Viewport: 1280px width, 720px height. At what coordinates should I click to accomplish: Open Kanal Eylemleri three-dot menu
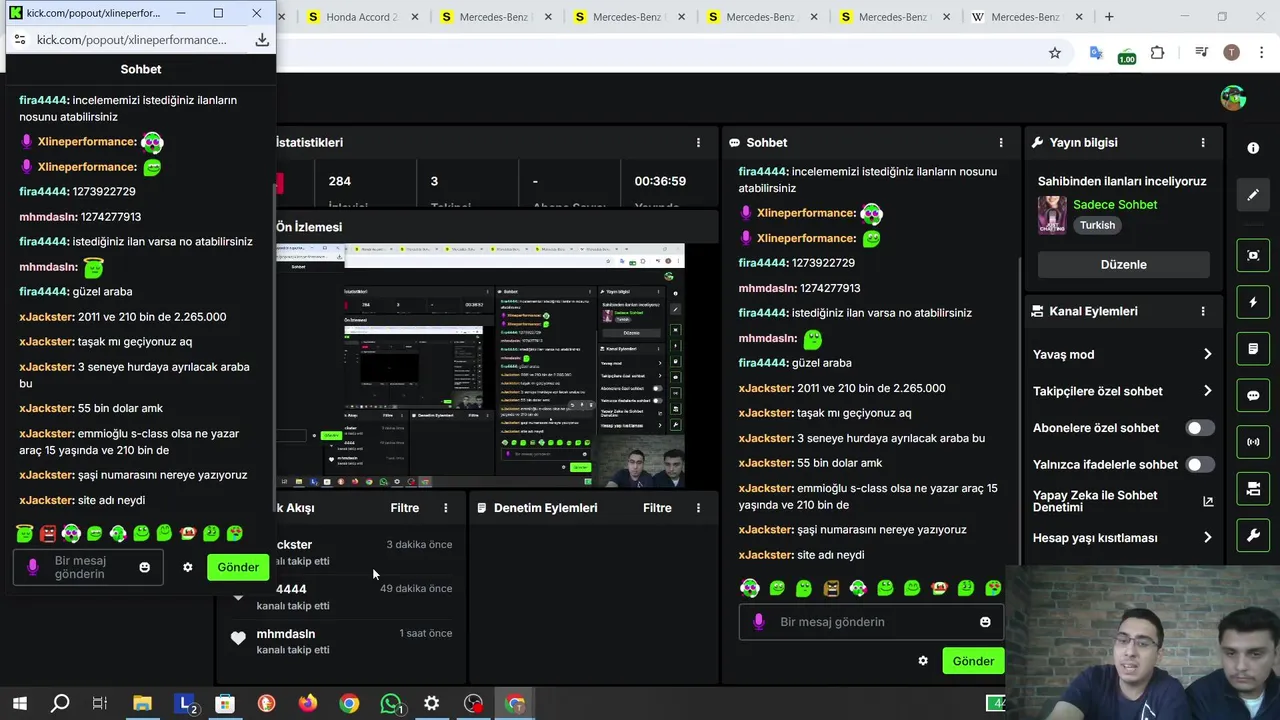point(1203,312)
